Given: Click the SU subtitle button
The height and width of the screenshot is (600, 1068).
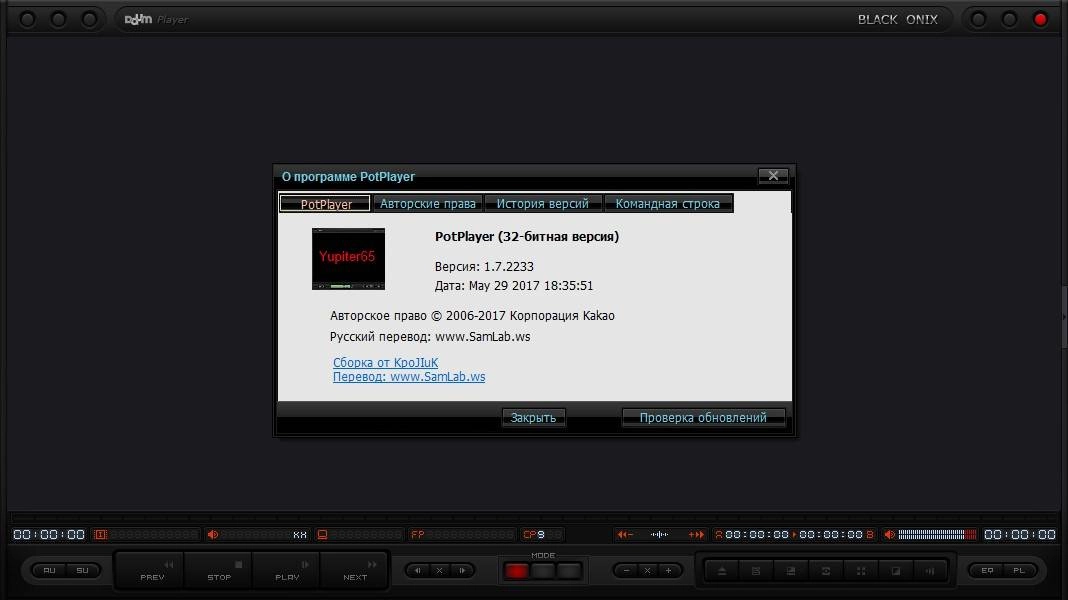Looking at the screenshot, I should click(x=82, y=571).
